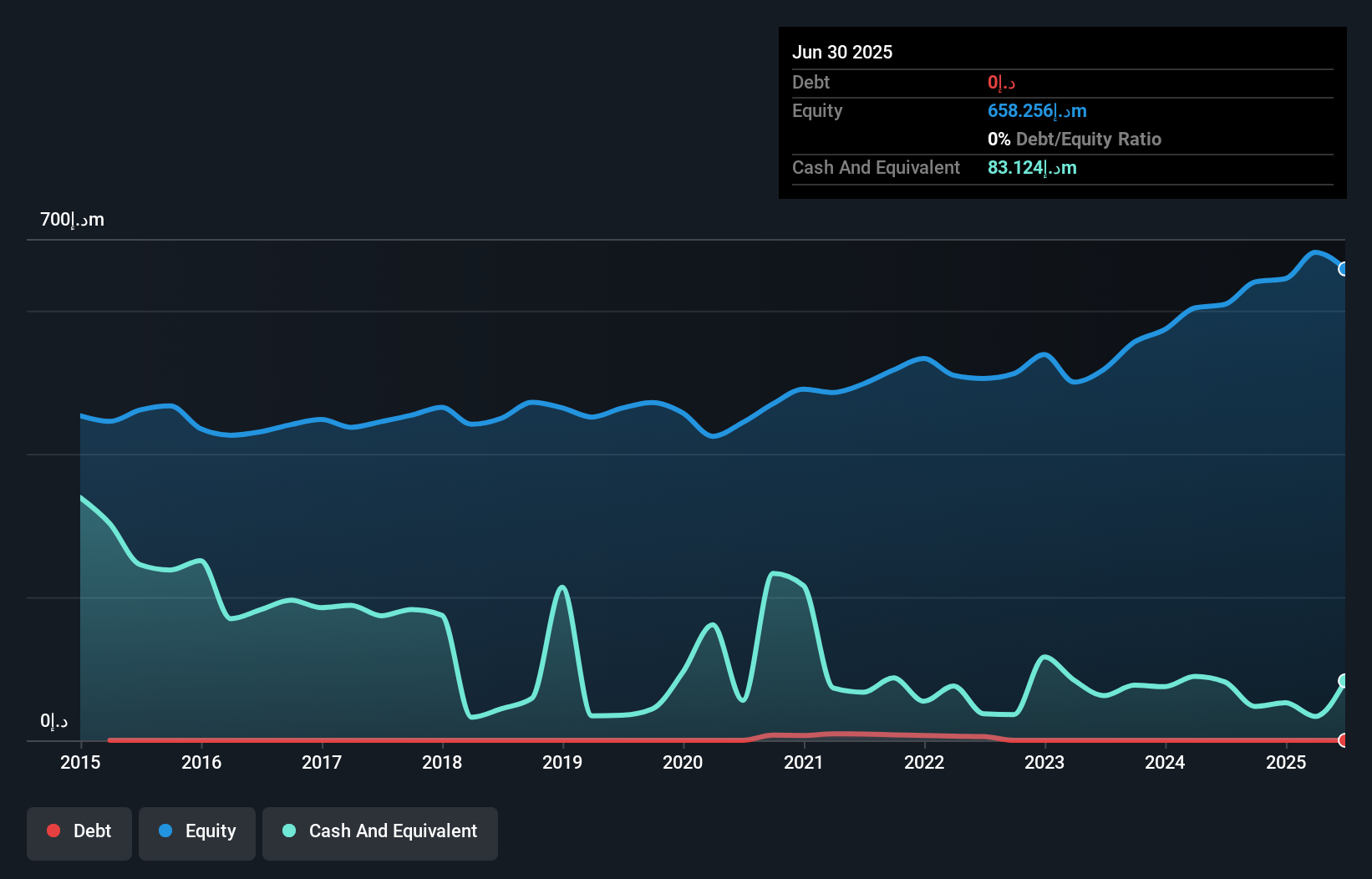Select the Cash line endpoint marker
This screenshot has height=879, width=1372.
click(1344, 681)
